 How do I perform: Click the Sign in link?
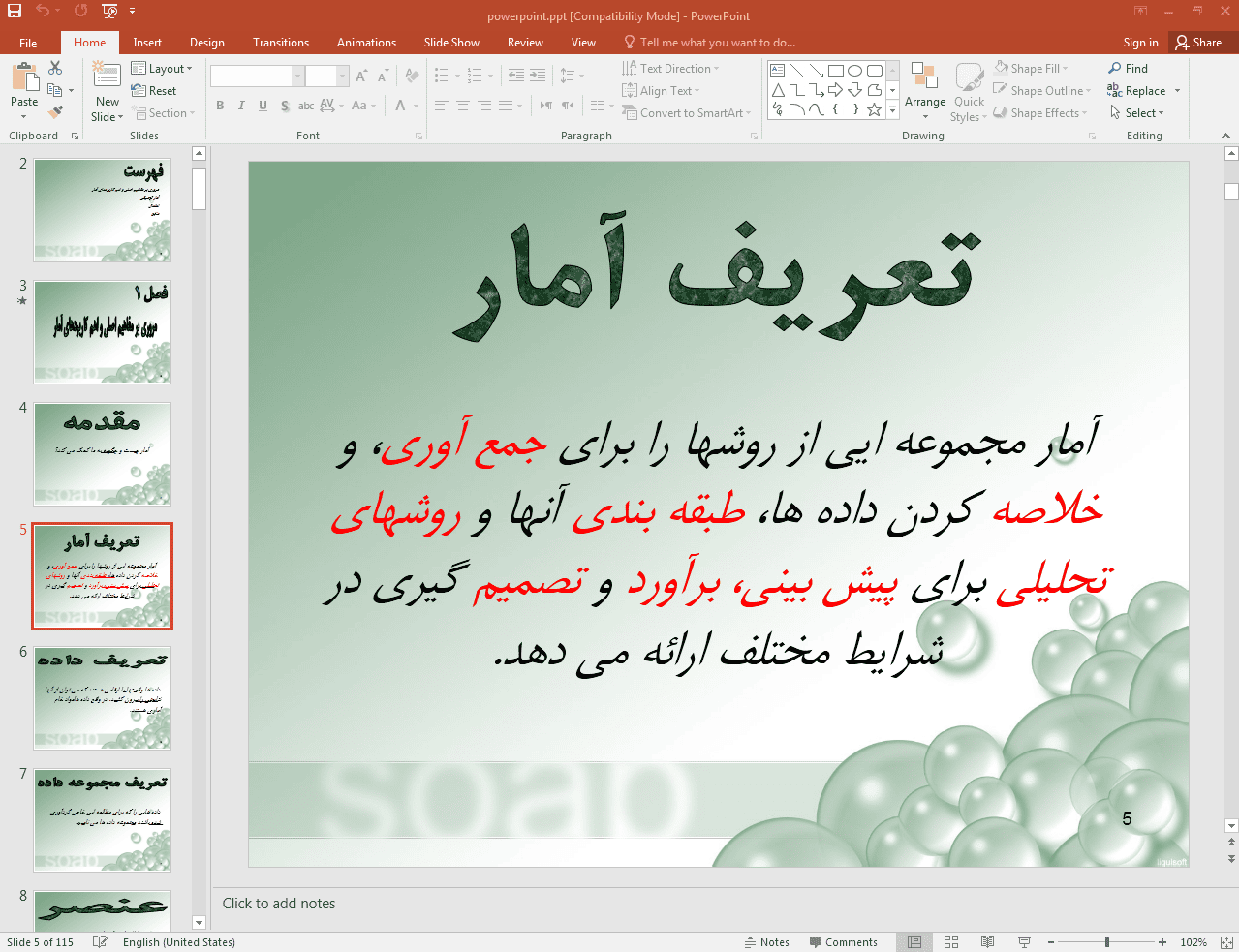[1140, 43]
